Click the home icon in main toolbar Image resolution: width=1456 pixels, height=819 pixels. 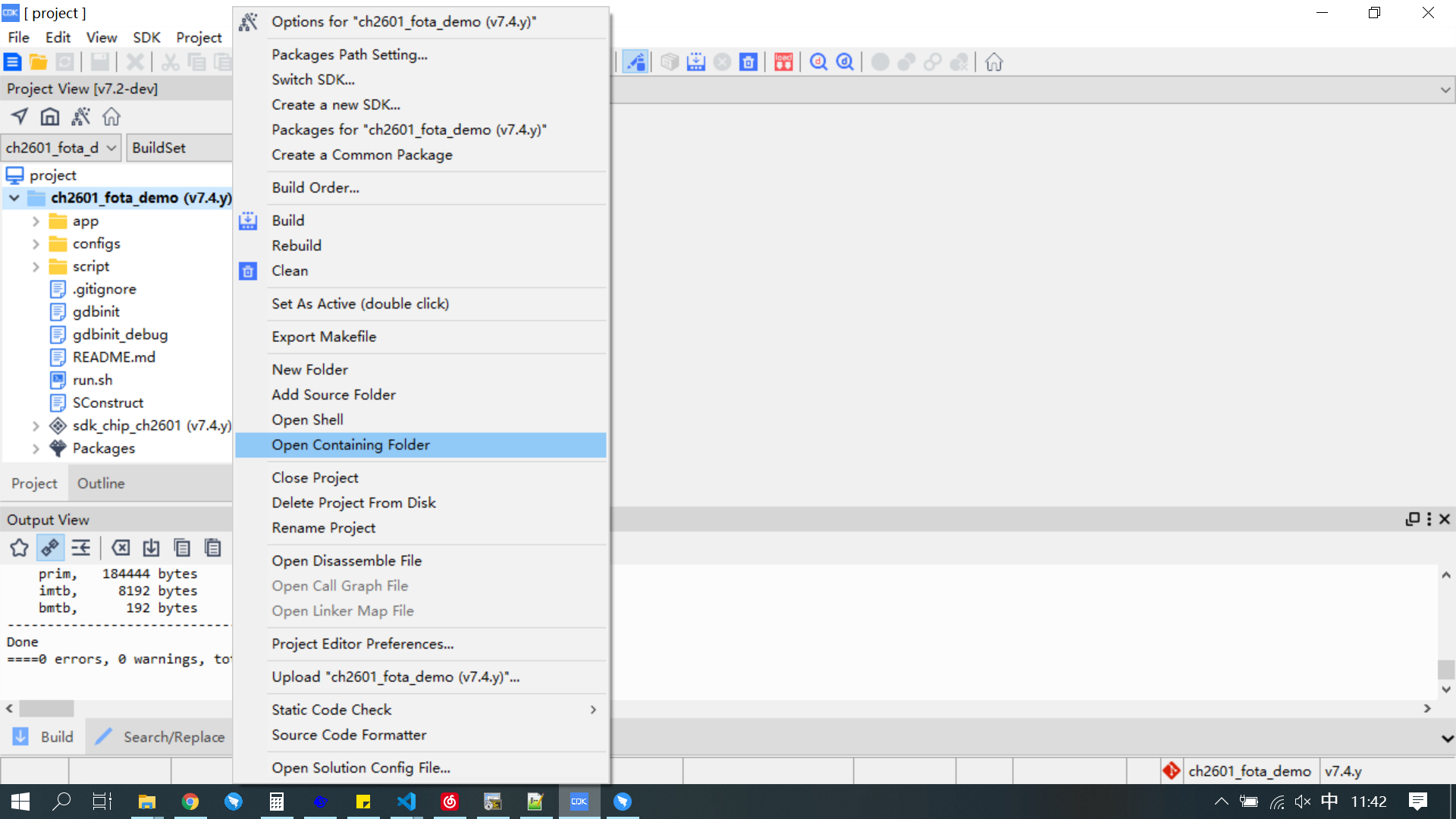coord(993,62)
